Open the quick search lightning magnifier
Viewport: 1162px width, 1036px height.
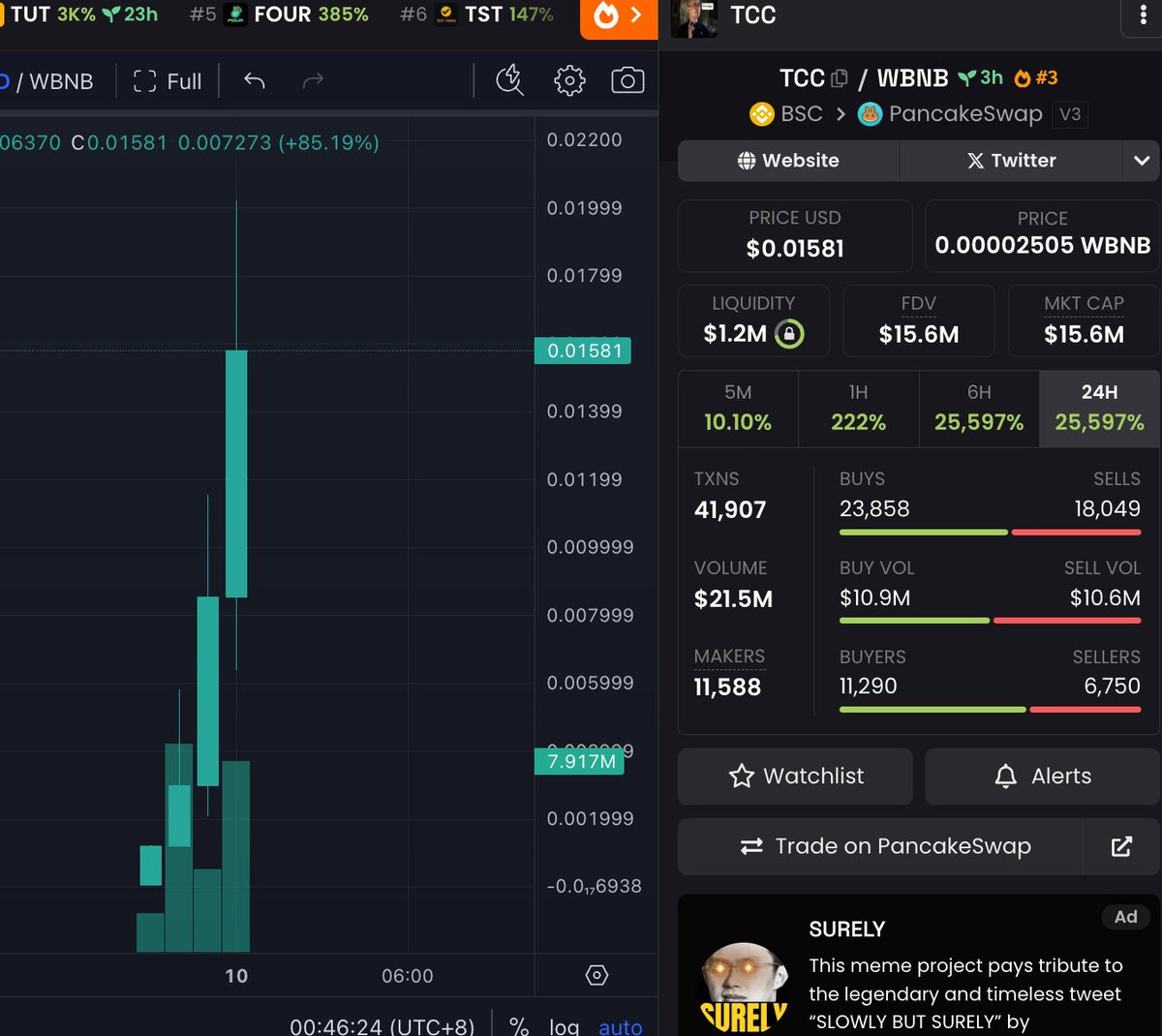[x=509, y=80]
